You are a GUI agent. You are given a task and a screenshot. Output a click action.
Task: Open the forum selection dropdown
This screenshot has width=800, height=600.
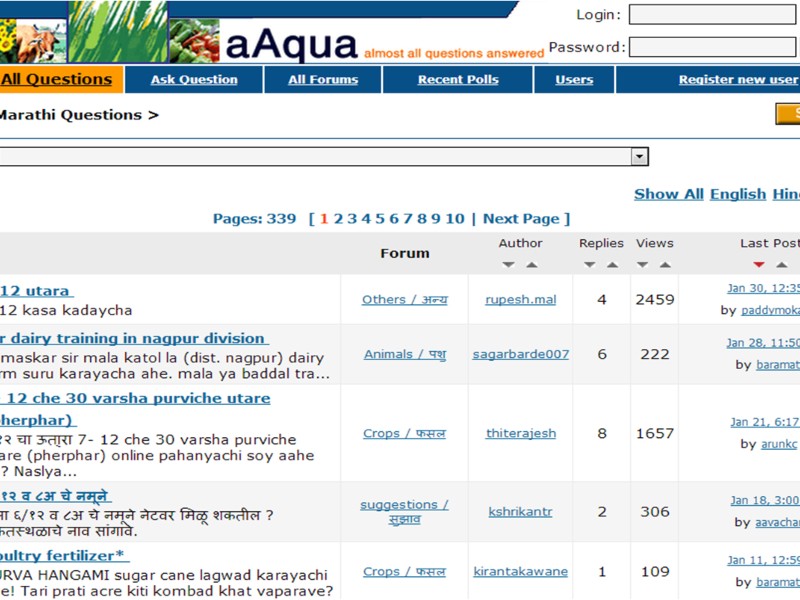click(639, 157)
